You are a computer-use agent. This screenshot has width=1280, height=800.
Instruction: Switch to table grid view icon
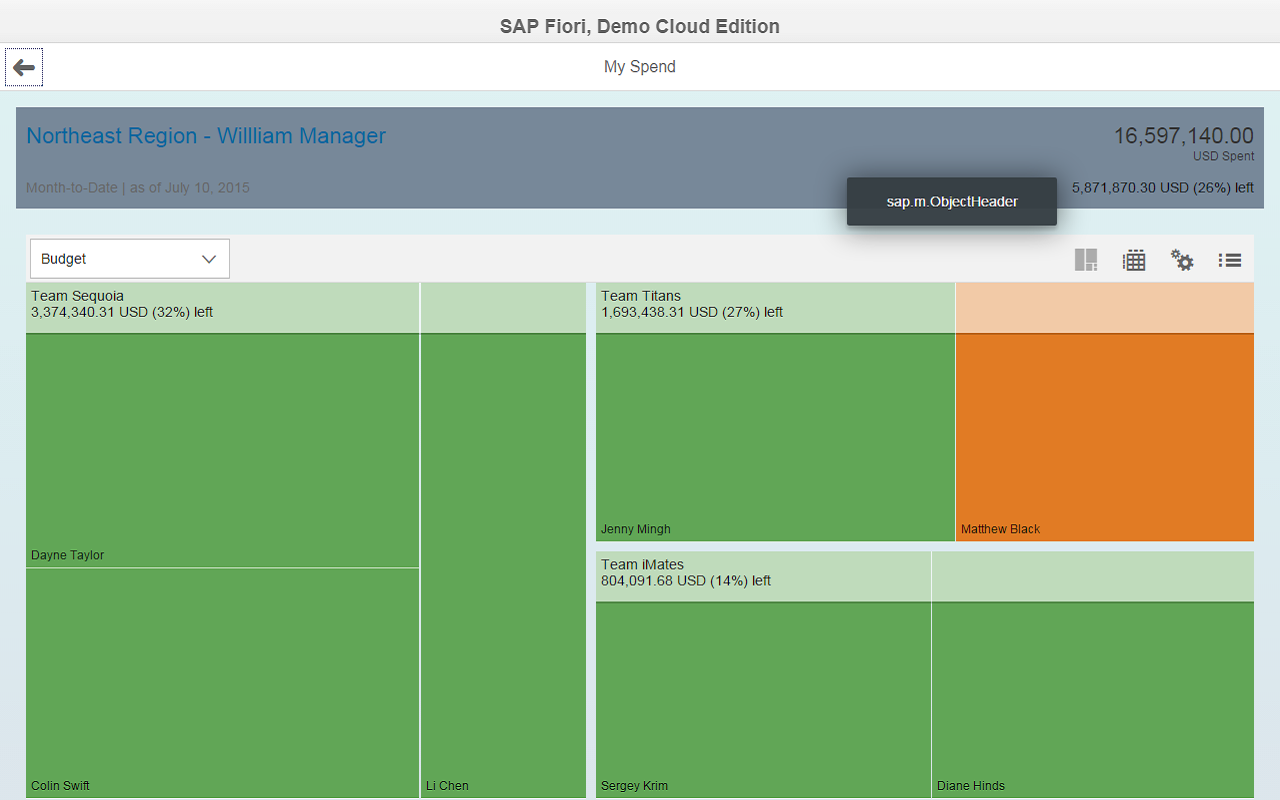pos(1134,260)
